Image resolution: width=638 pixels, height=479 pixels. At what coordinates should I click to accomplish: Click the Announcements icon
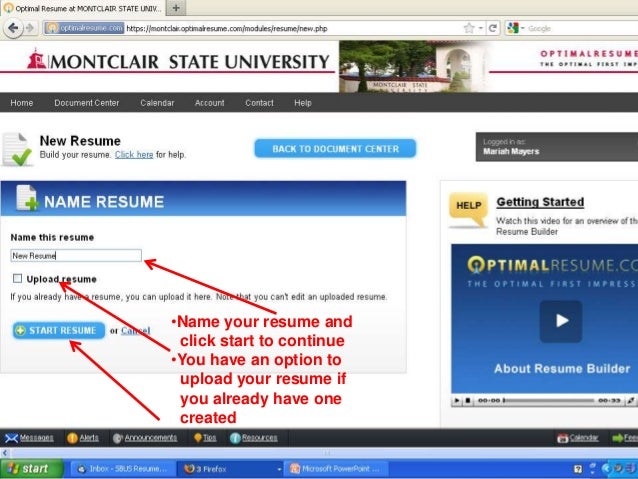118,438
